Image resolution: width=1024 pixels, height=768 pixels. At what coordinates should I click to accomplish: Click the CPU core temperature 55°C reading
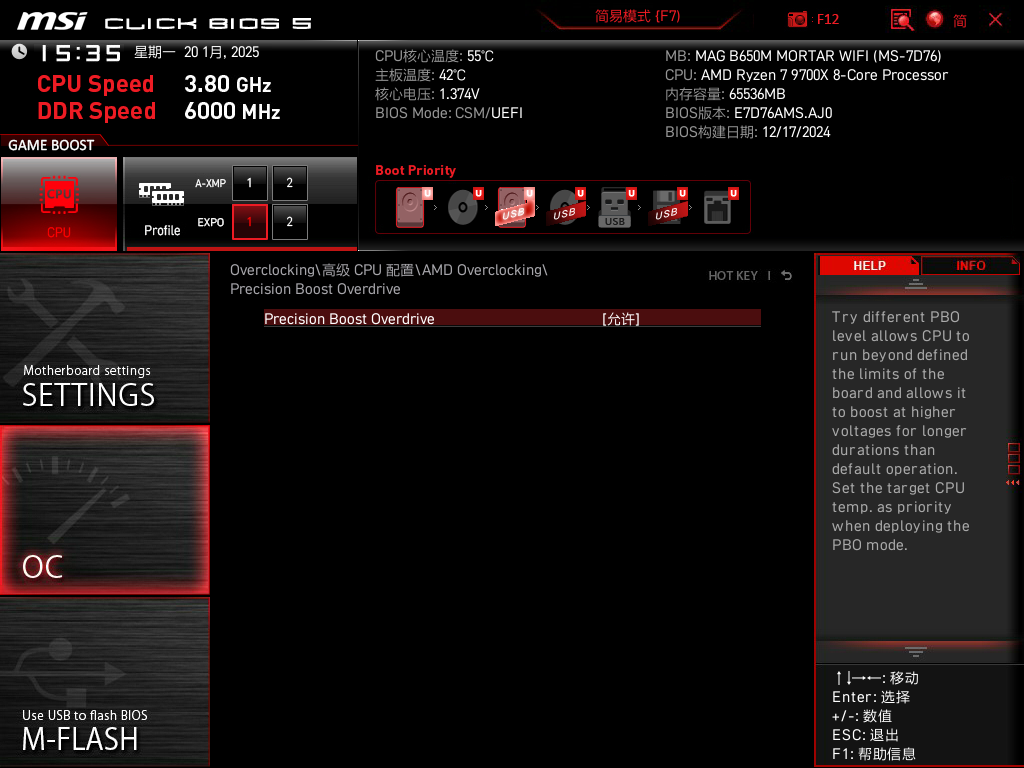434,56
